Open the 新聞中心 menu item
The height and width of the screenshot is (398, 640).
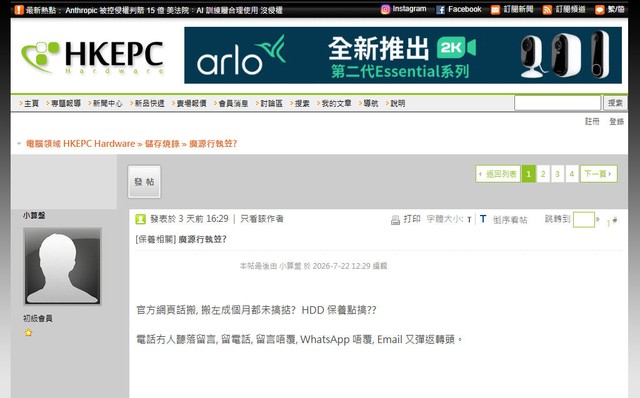107,103
